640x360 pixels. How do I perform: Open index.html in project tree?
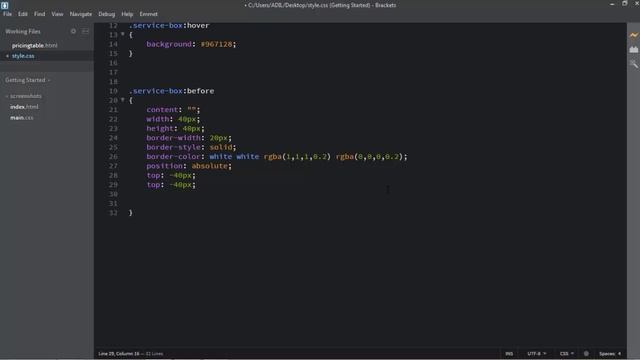pos(24,107)
